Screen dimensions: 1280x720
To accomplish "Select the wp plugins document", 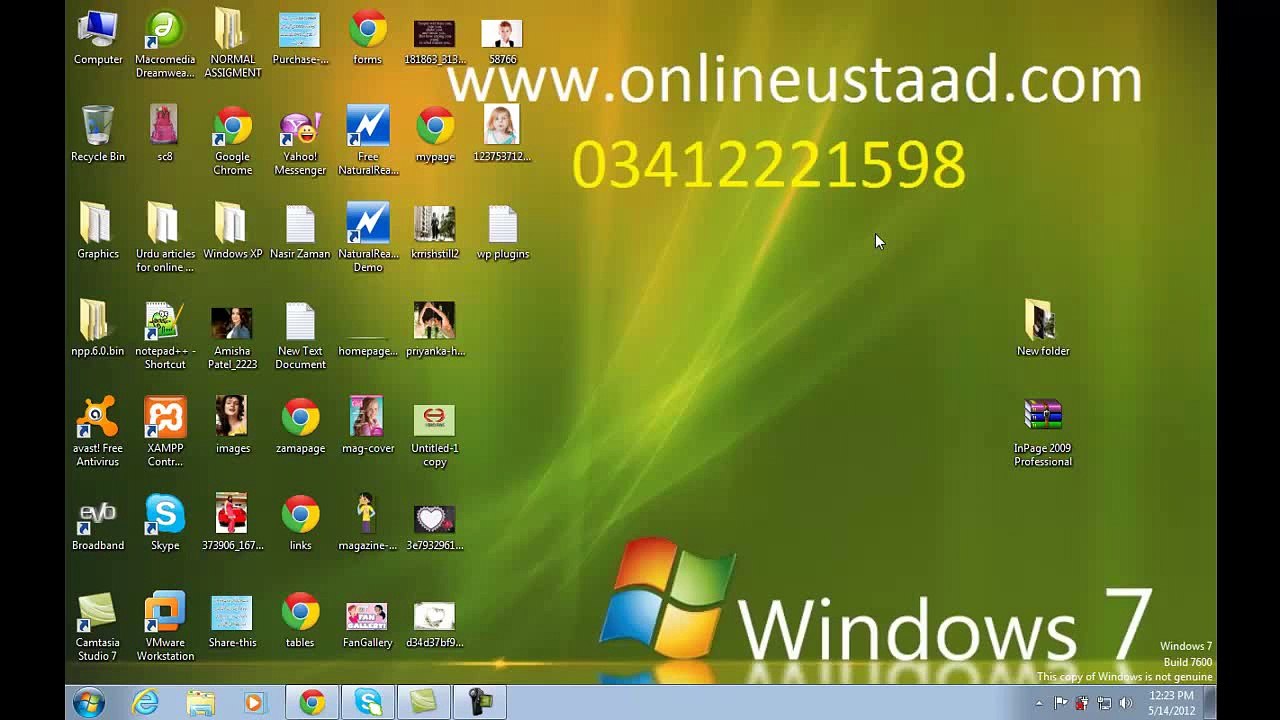I will tap(502, 232).
